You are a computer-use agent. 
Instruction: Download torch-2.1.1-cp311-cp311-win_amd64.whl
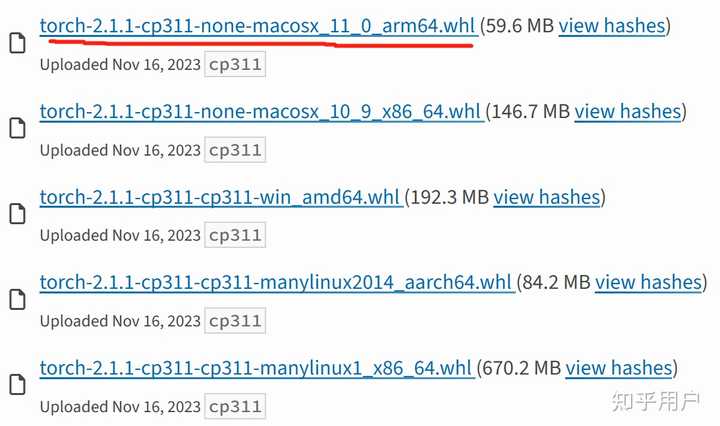coord(221,197)
